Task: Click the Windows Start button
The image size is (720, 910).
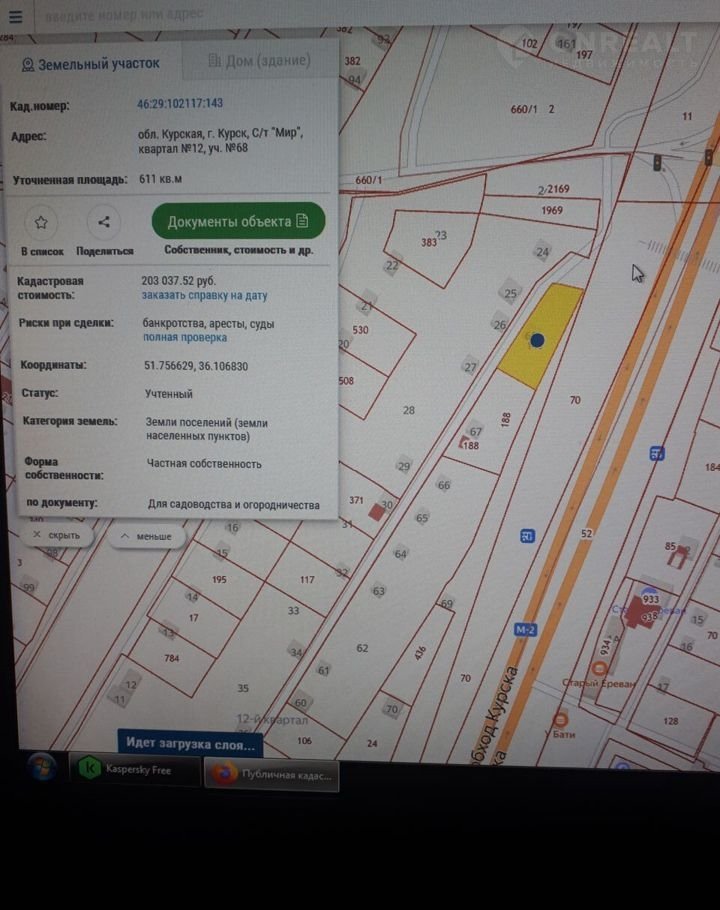Action: click(42, 768)
